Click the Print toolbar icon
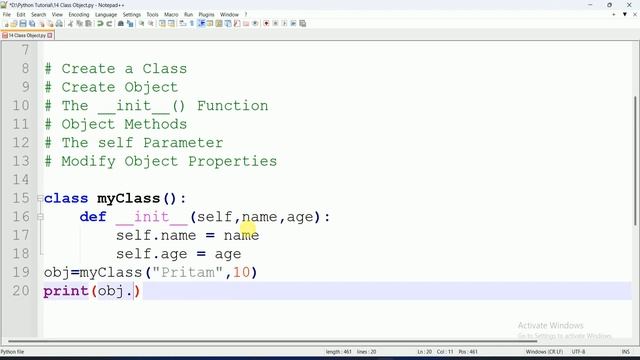 (x=59, y=24)
